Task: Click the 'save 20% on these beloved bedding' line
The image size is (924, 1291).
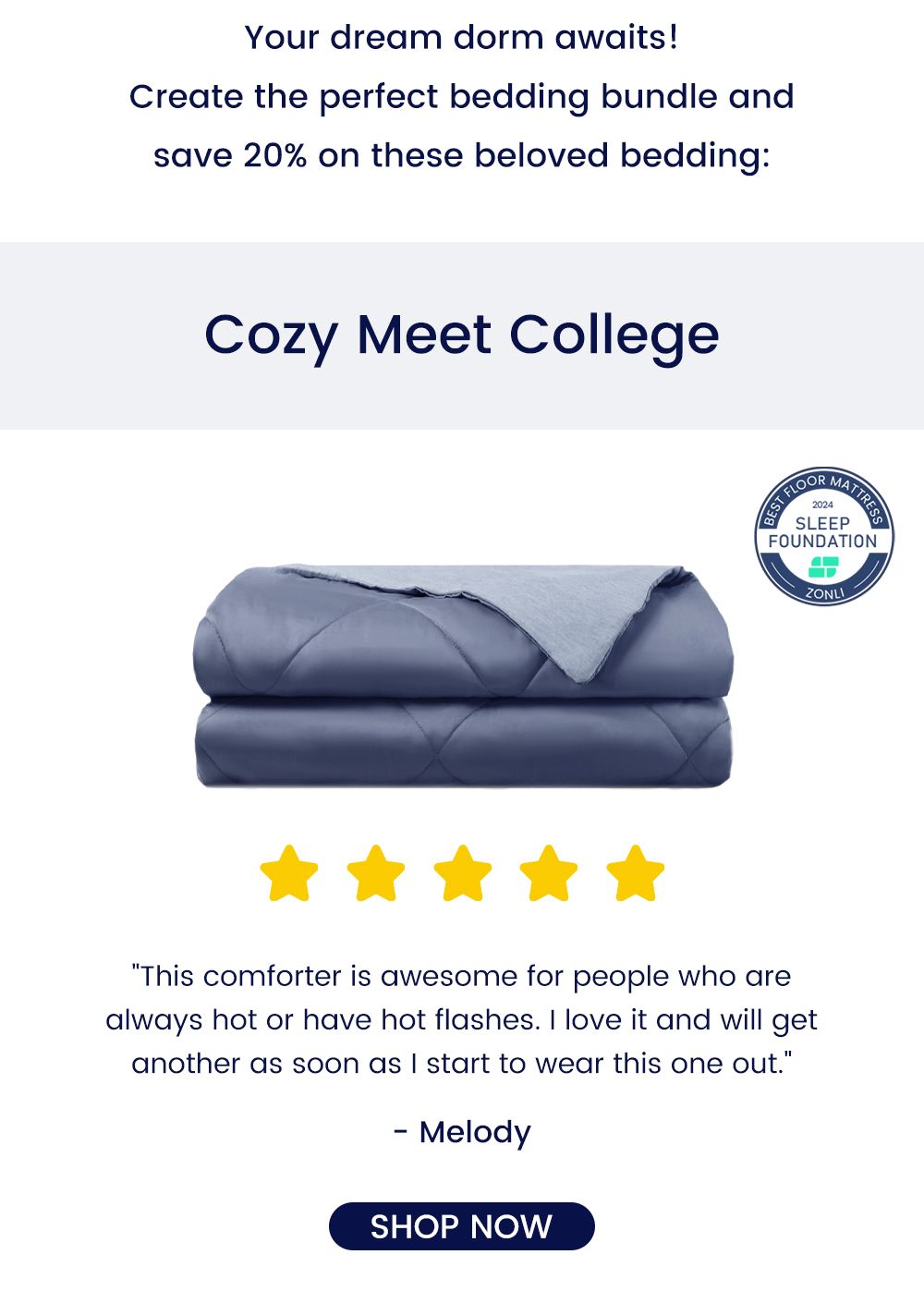Action: [462, 155]
